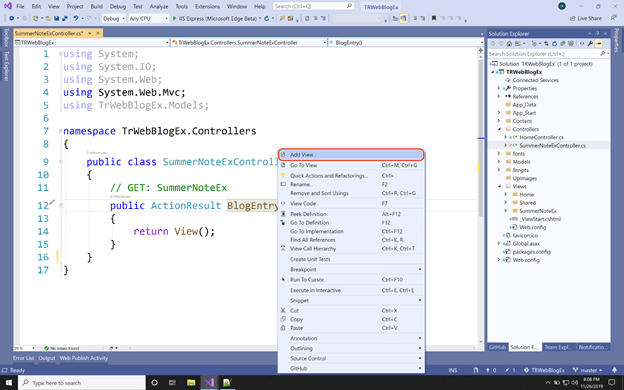
Task: Select SummerNoteExController.cs in Solution Explorer
Action: point(552,146)
